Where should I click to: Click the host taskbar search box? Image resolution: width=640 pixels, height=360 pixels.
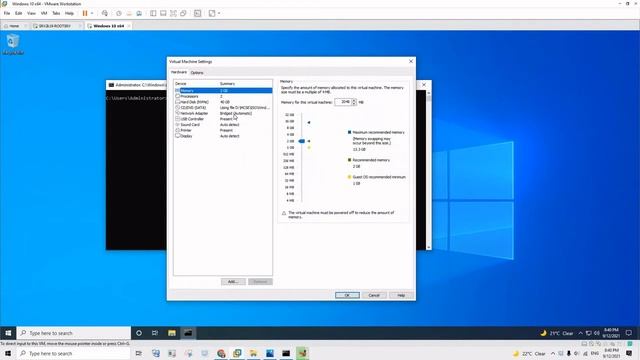[74, 353]
